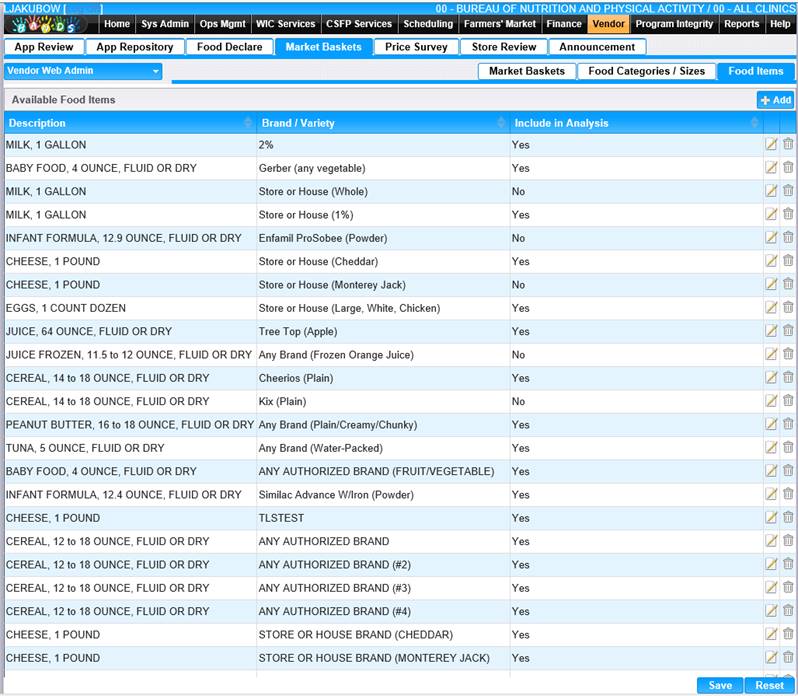
Task: Open the Farmers' Market menu
Action: click(x=500, y=24)
